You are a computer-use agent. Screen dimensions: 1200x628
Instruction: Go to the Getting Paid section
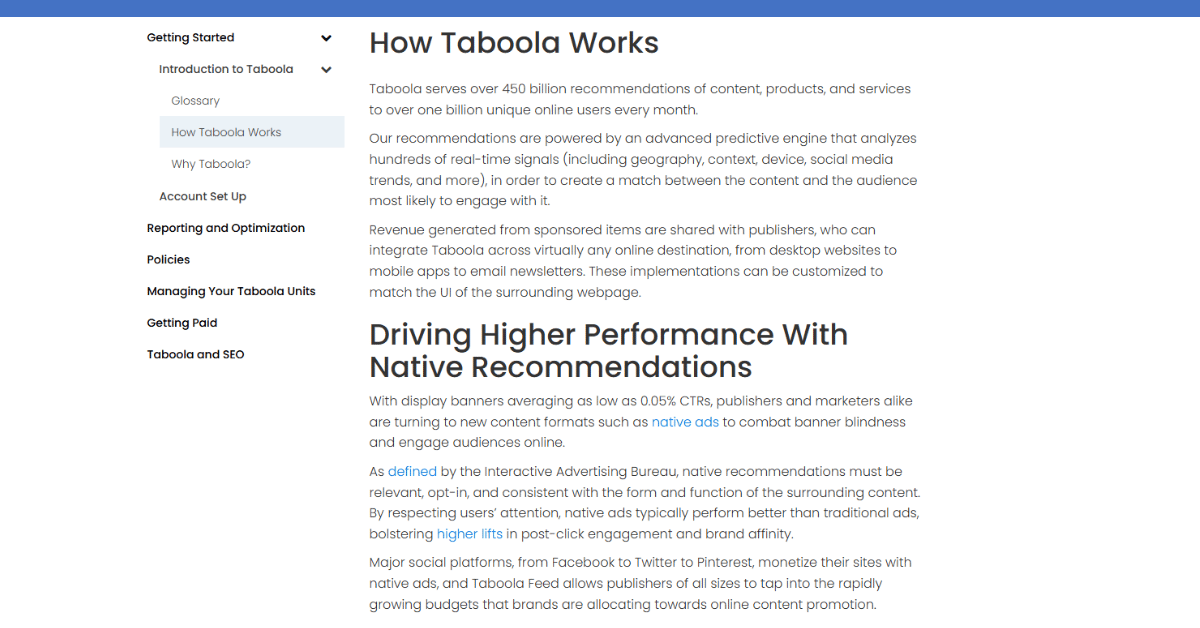[182, 323]
